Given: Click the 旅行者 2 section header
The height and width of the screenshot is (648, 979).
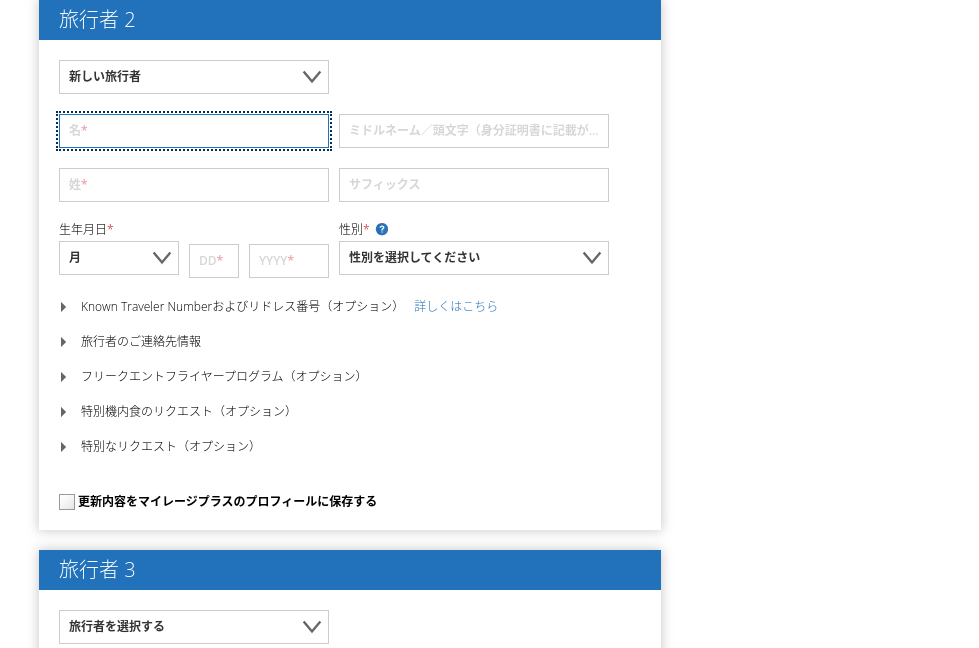Looking at the screenshot, I should click(98, 19).
